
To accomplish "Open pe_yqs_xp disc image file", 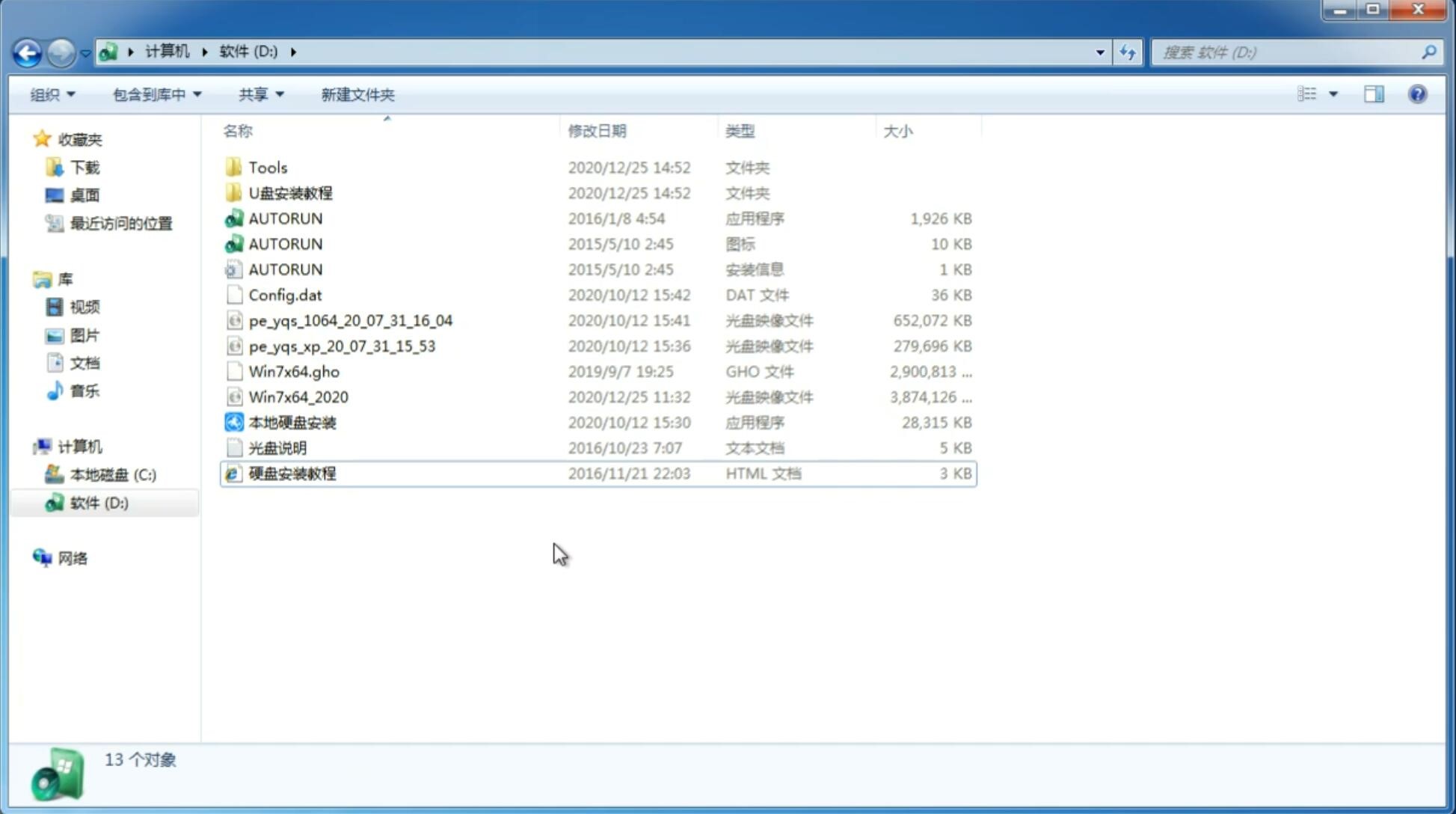I will [342, 346].
